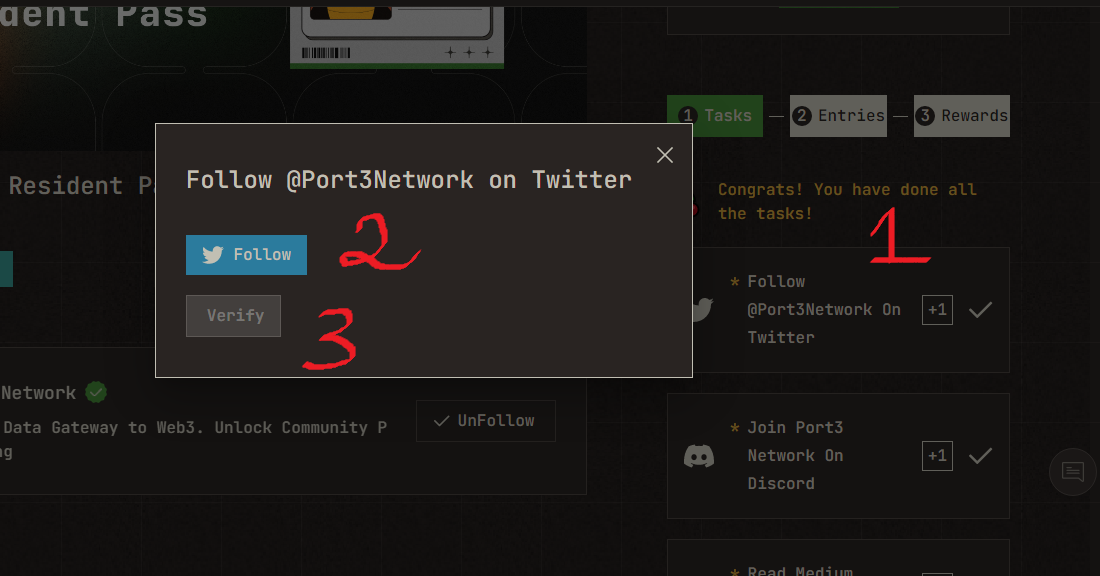
Task: Click the +1 badge on the Discord task
Action: point(937,456)
